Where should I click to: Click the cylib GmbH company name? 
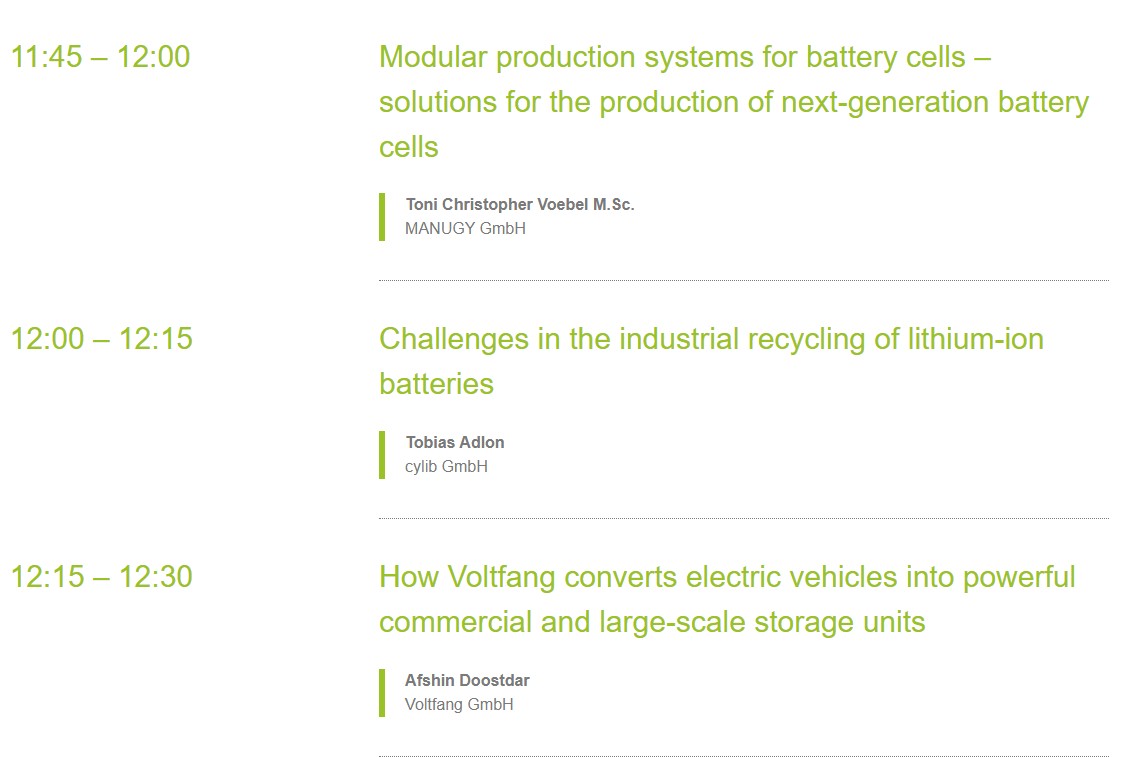446,467
